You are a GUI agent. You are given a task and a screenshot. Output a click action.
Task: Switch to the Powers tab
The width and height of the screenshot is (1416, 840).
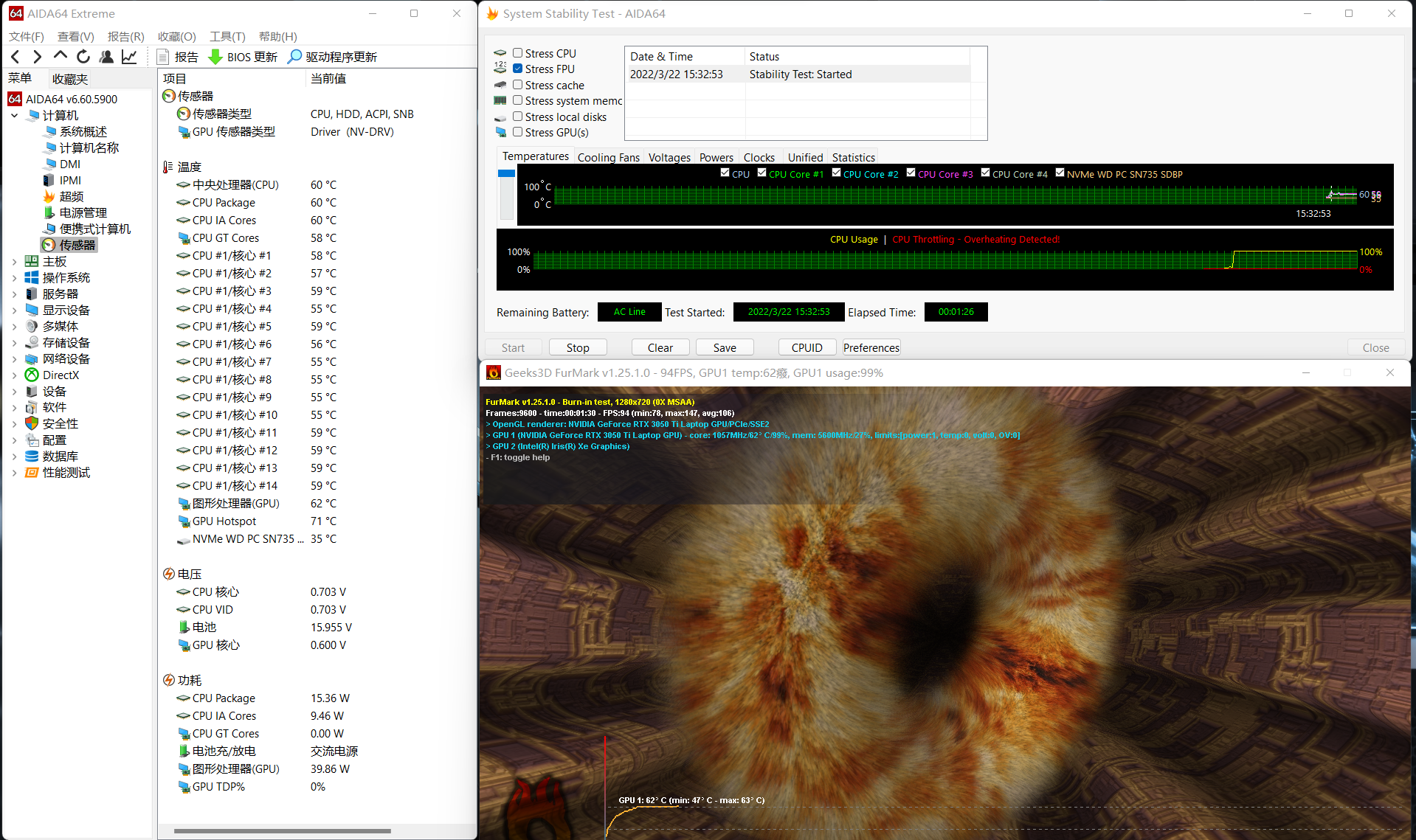716,157
